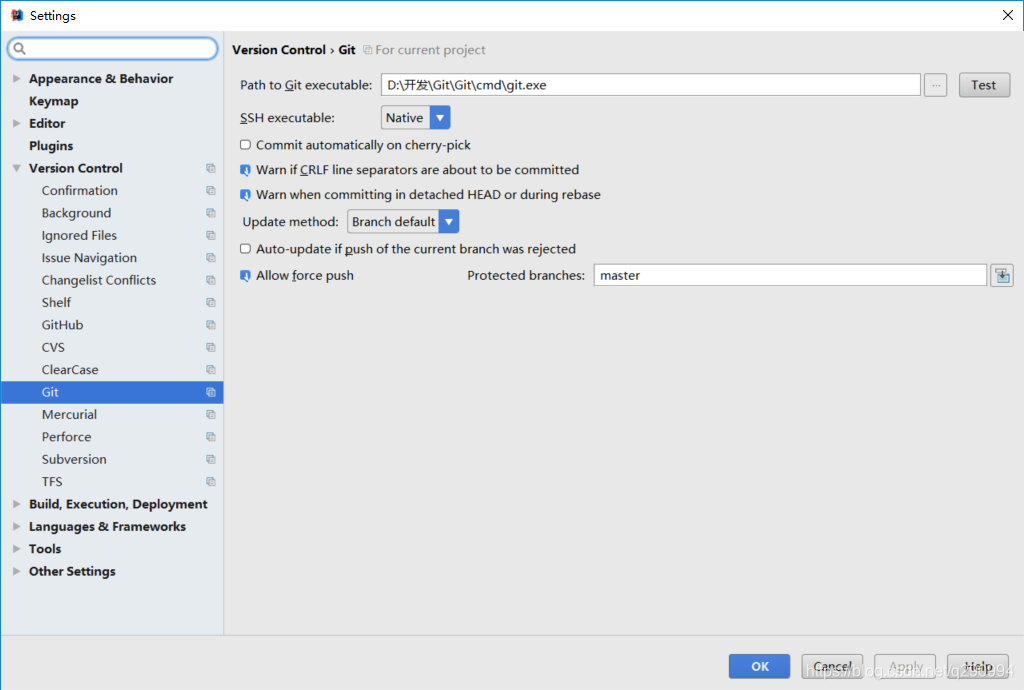Viewport: 1024px width, 690px height.
Task: Click the expand icon beside Protected branches field
Action: 1002,275
